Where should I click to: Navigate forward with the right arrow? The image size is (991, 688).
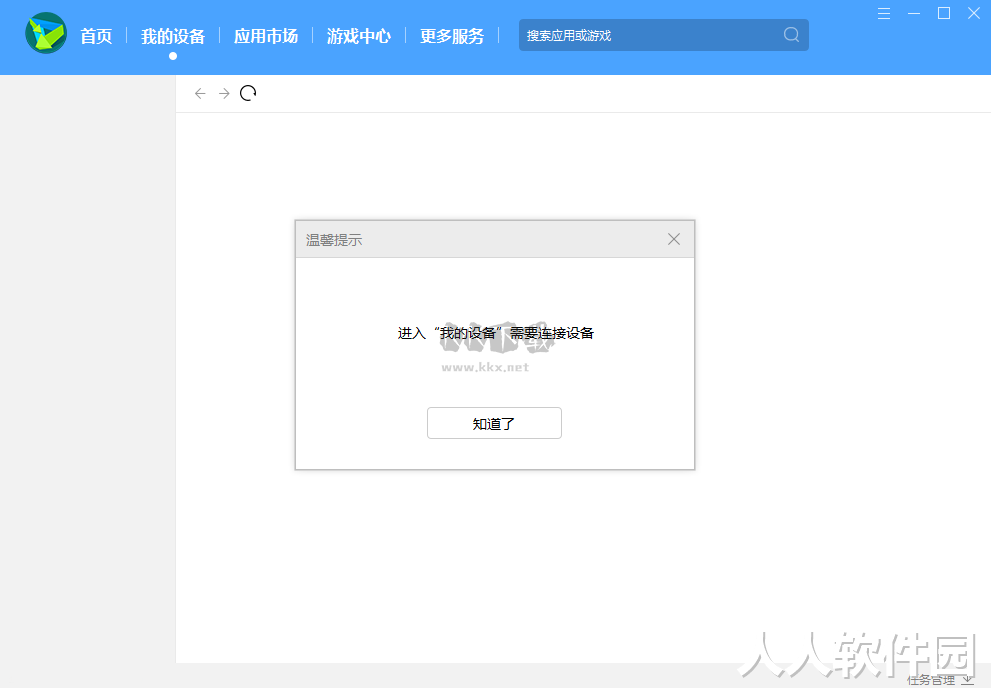pos(224,94)
